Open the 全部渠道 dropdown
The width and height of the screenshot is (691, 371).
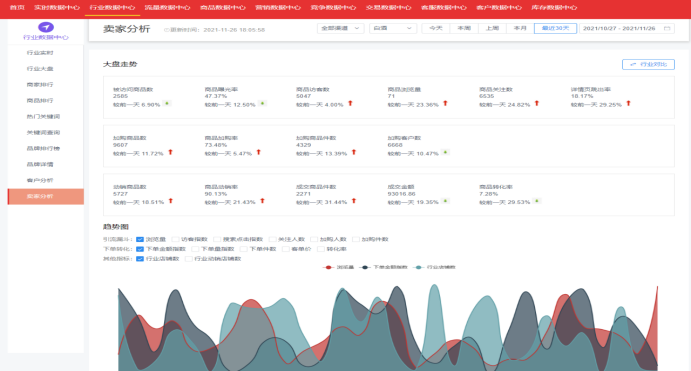pyautogui.click(x=340, y=29)
